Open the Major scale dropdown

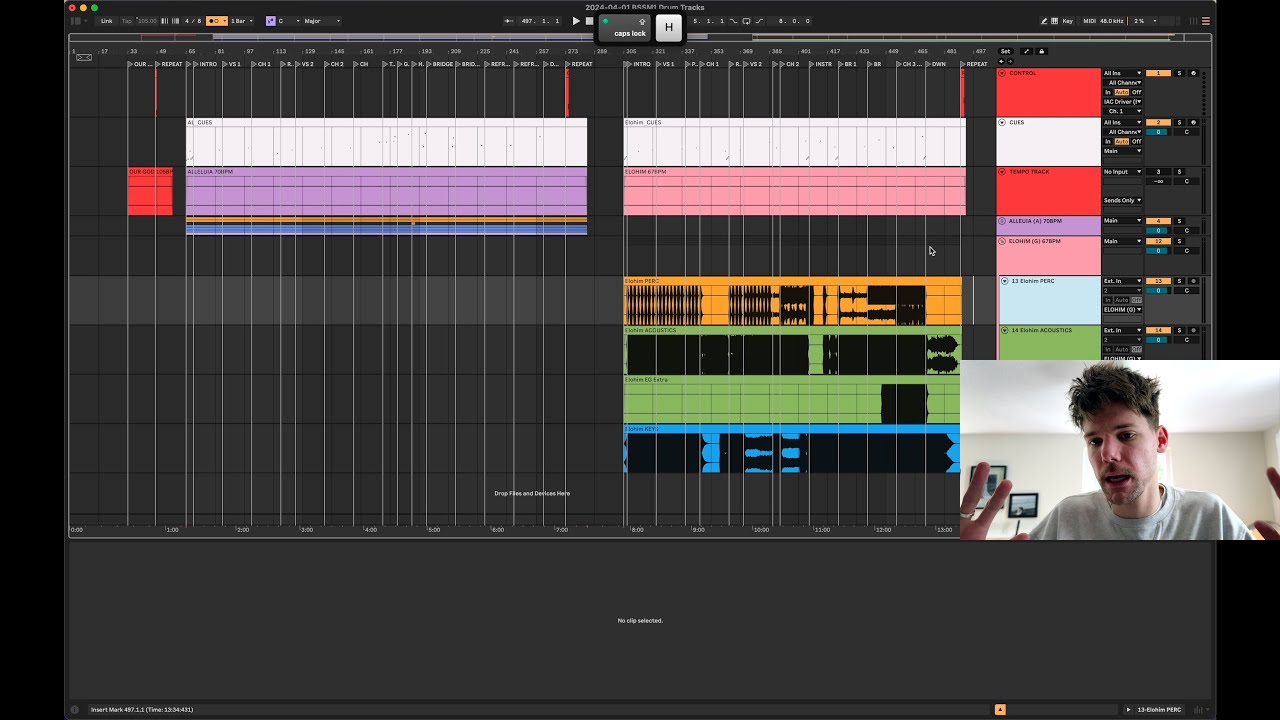pos(323,21)
